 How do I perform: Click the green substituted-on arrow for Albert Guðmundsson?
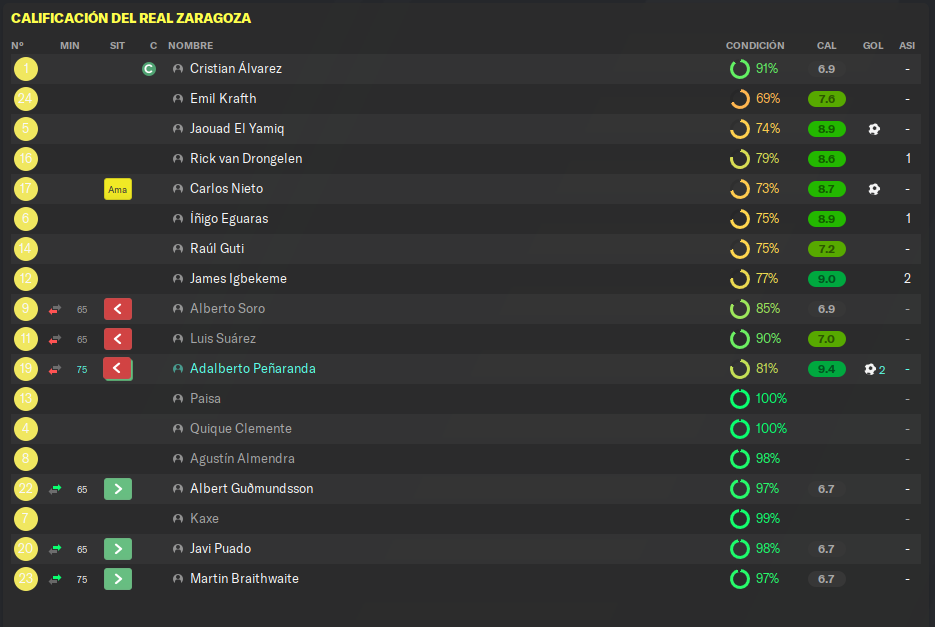pyautogui.click(x=117, y=489)
